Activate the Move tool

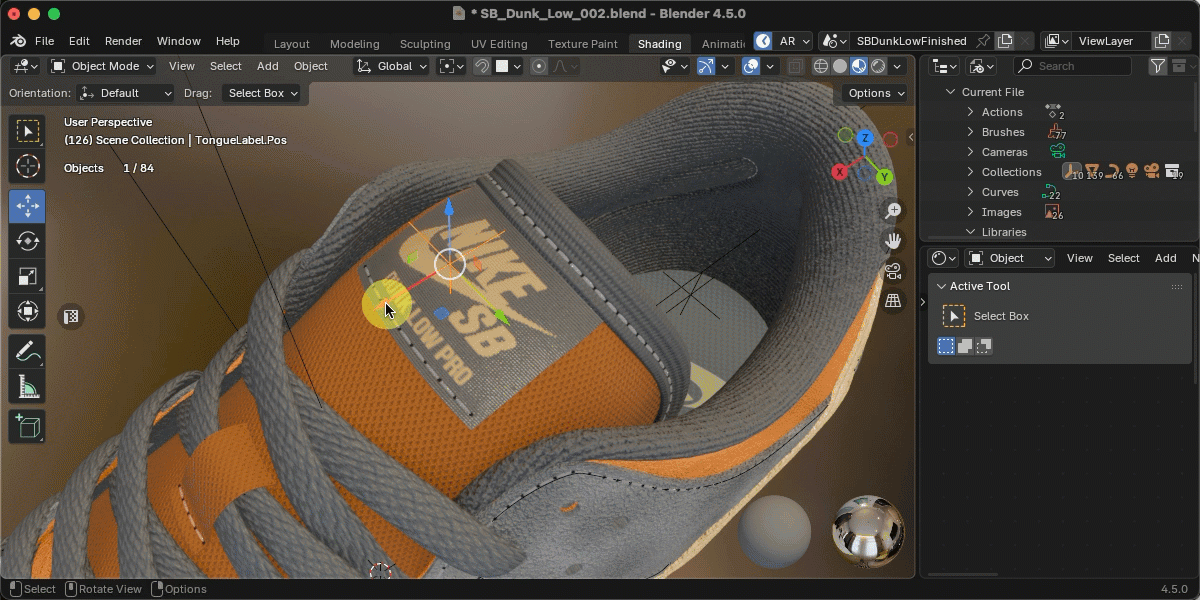(x=27, y=207)
